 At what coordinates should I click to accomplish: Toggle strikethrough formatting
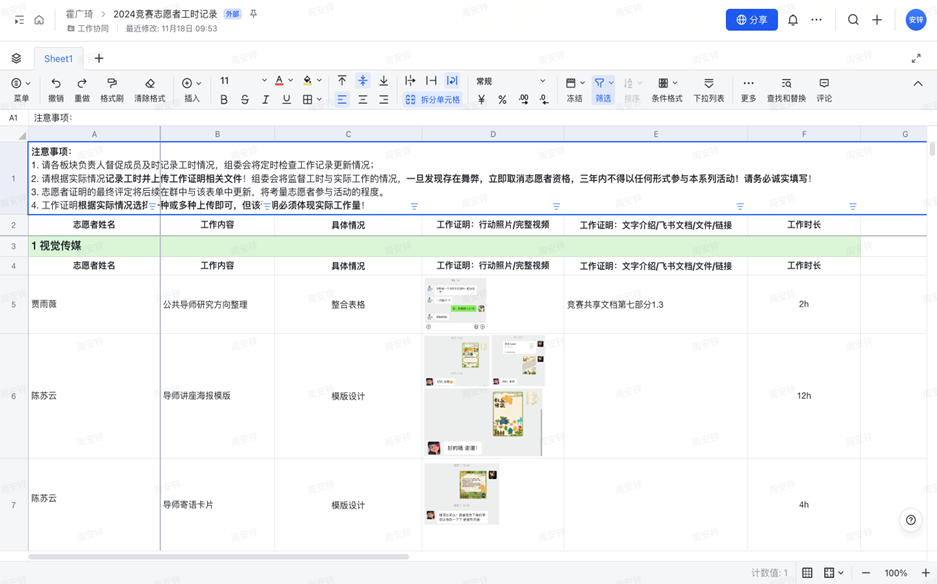(x=245, y=100)
